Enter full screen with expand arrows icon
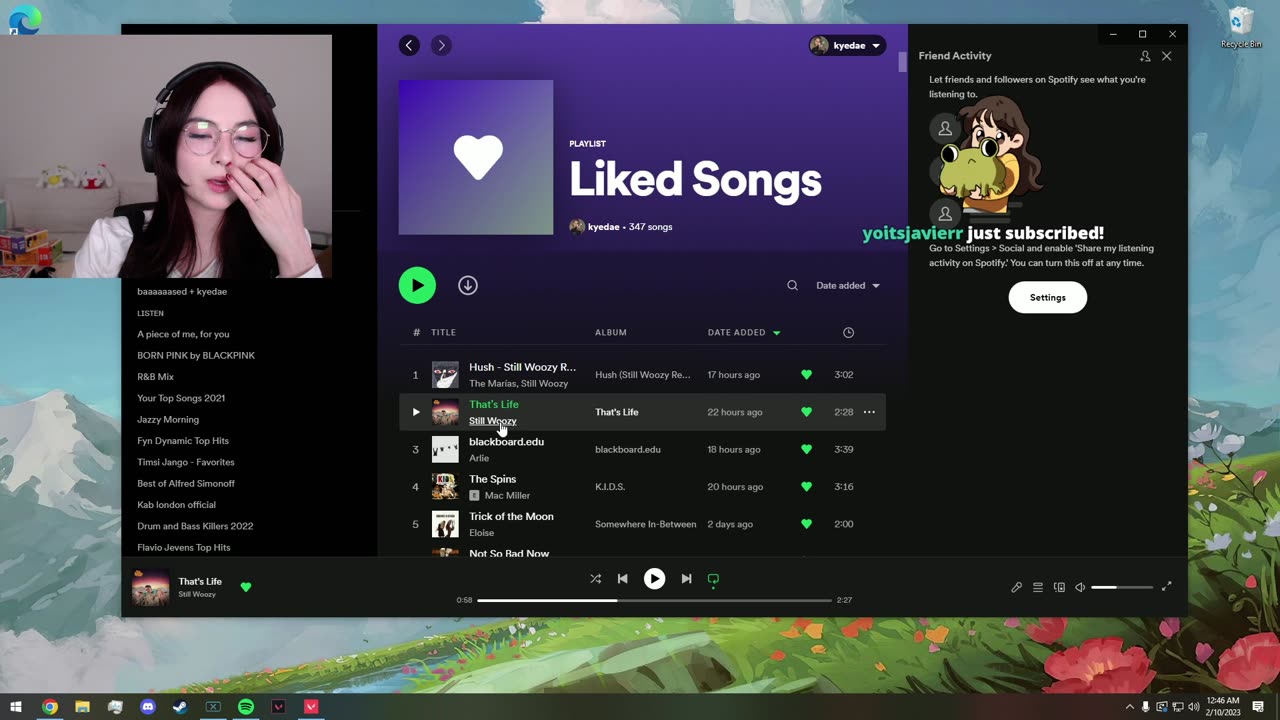The width and height of the screenshot is (1280, 720). click(1166, 587)
